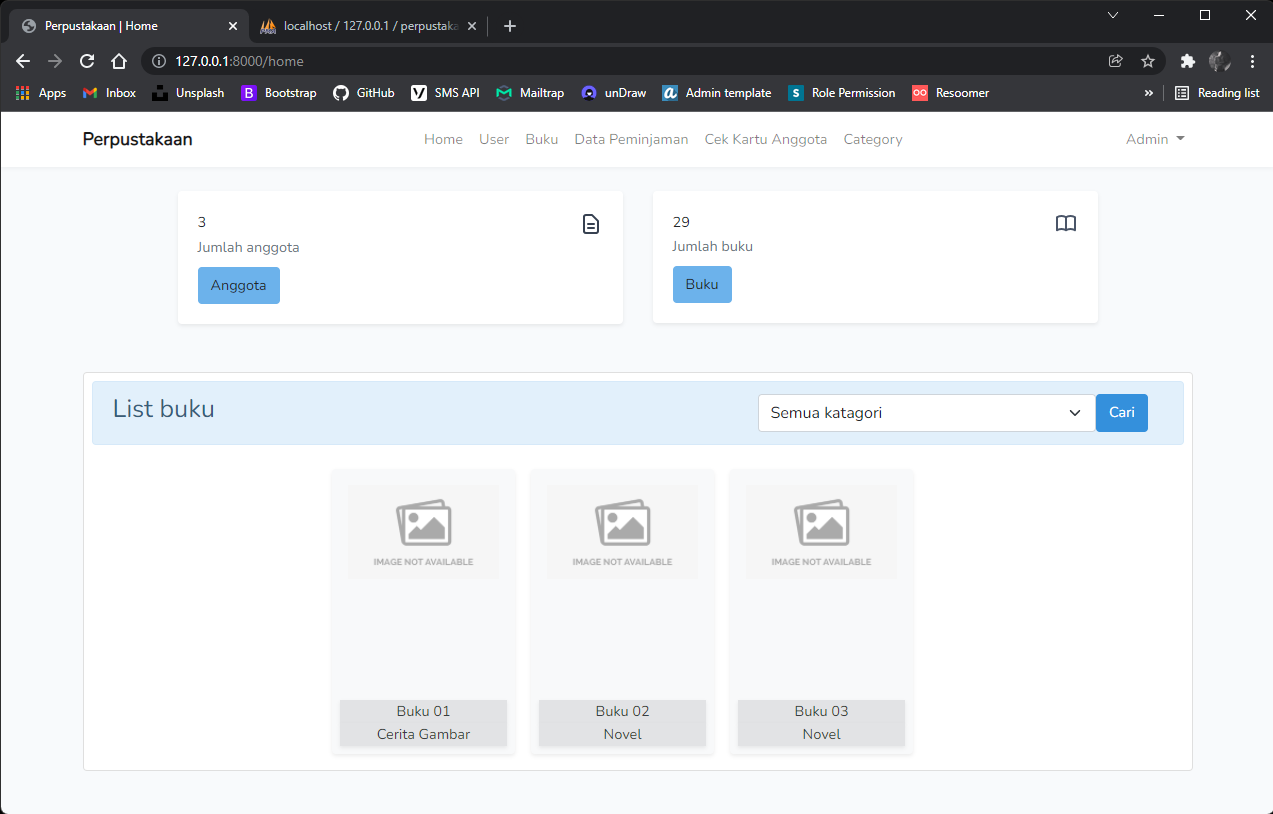Toggle the browser profile avatar icon

(1219, 61)
